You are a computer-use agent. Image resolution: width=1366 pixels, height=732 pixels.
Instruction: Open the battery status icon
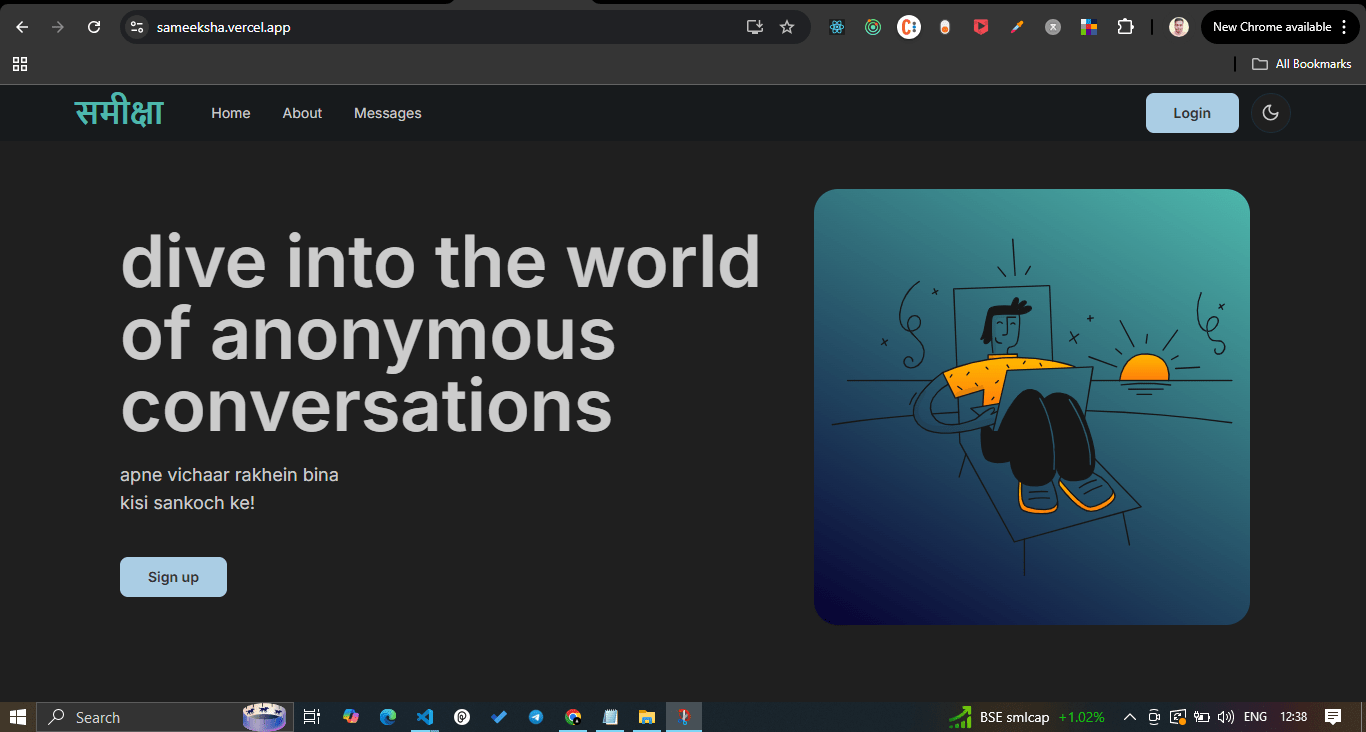point(1202,717)
